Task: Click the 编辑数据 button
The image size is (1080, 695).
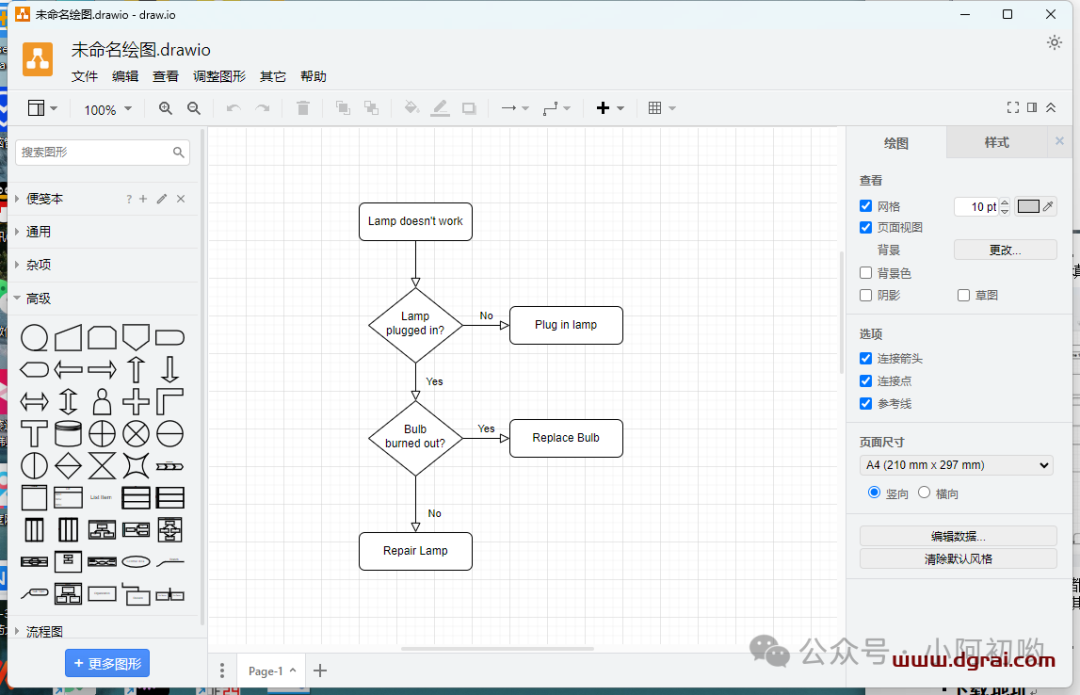Action: [x=957, y=536]
